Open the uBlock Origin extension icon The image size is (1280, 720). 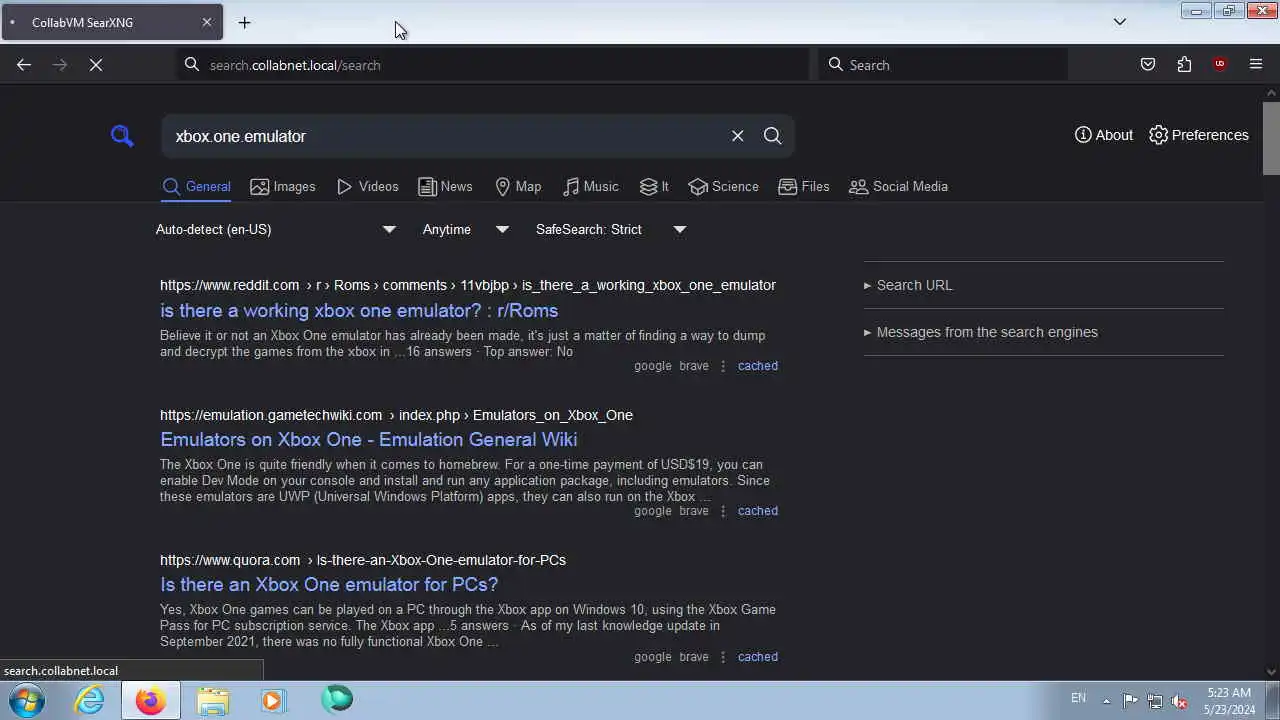pyautogui.click(x=1220, y=65)
